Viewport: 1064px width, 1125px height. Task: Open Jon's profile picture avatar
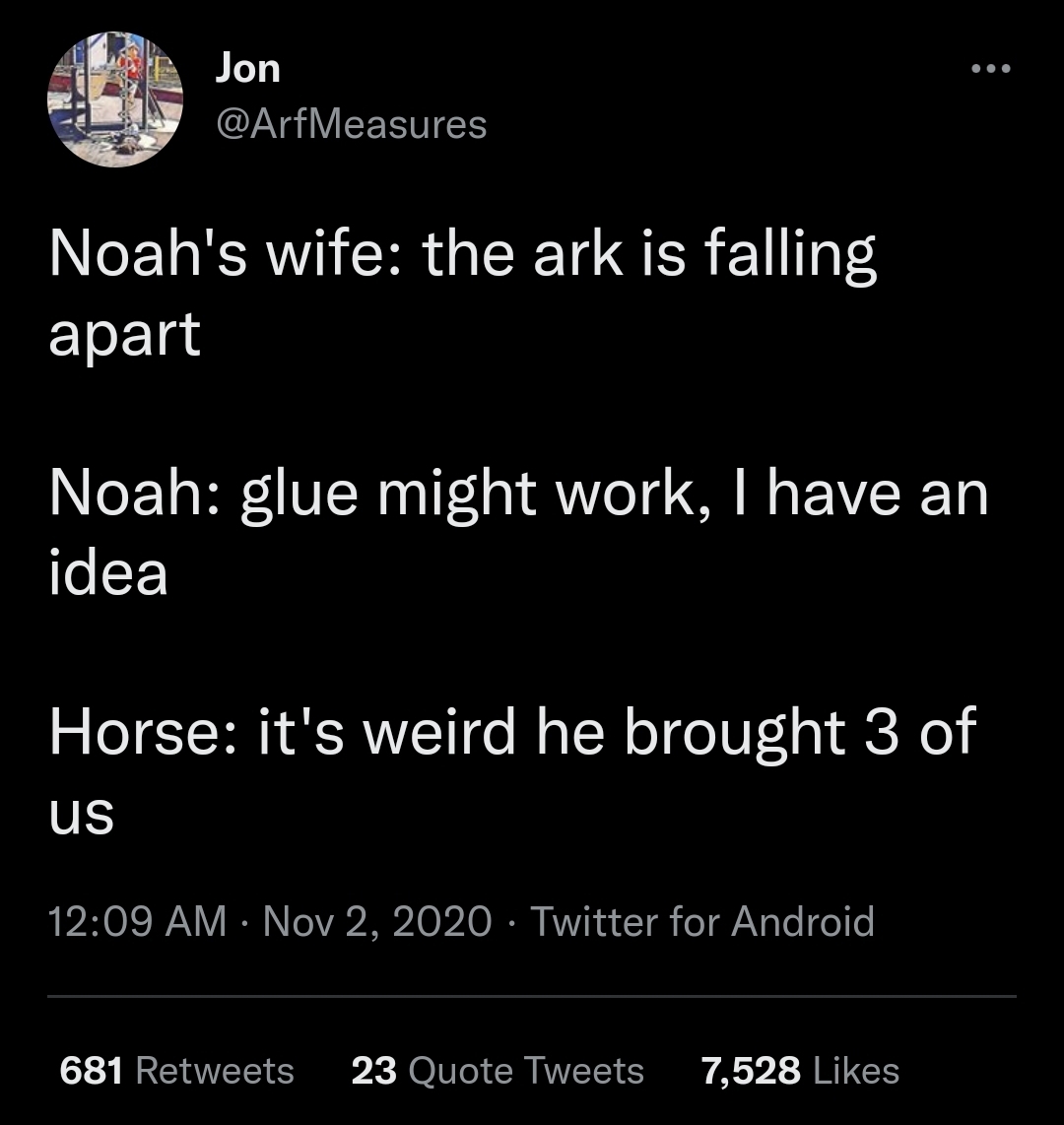point(115,99)
